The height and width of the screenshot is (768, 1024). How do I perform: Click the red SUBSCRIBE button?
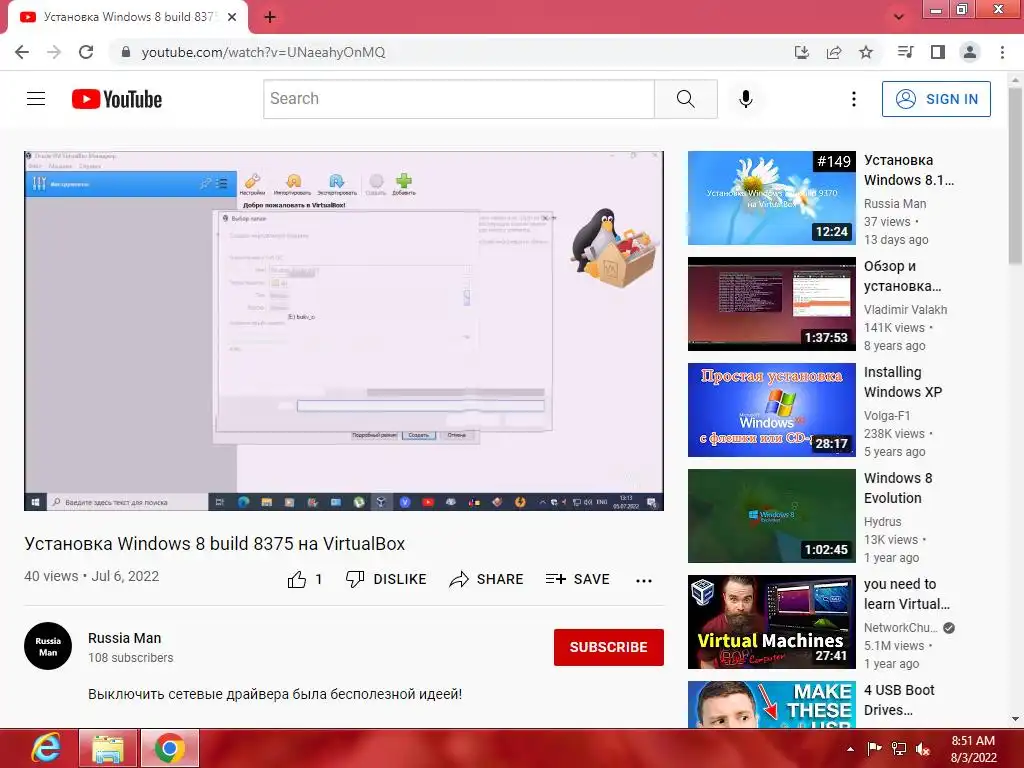point(609,647)
